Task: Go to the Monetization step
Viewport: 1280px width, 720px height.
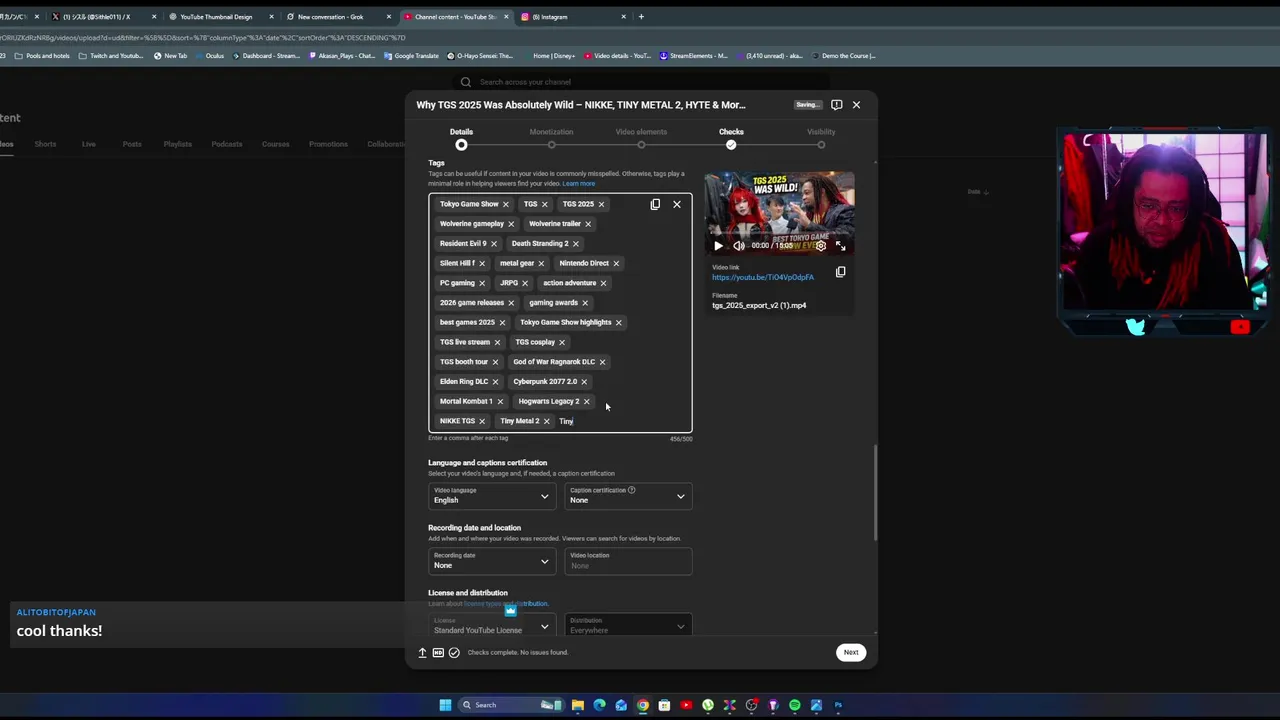Action: click(551, 138)
